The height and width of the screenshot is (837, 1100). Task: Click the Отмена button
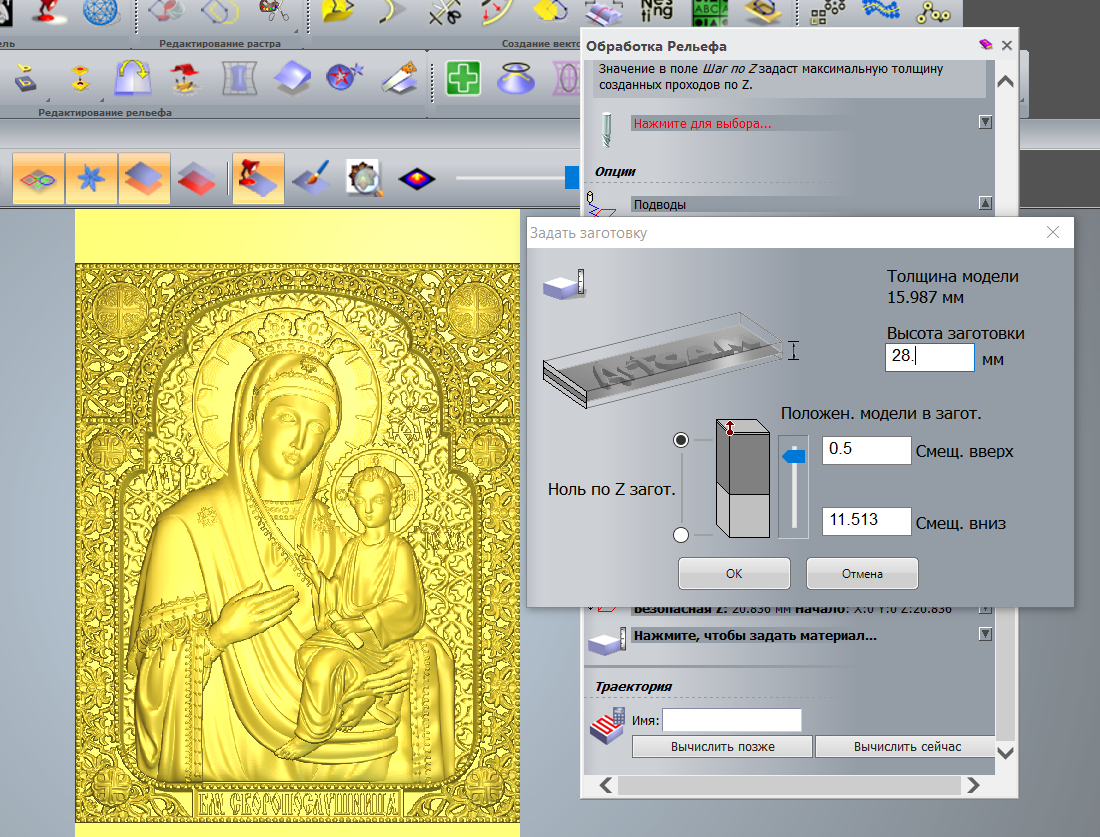pyautogui.click(x=862, y=573)
